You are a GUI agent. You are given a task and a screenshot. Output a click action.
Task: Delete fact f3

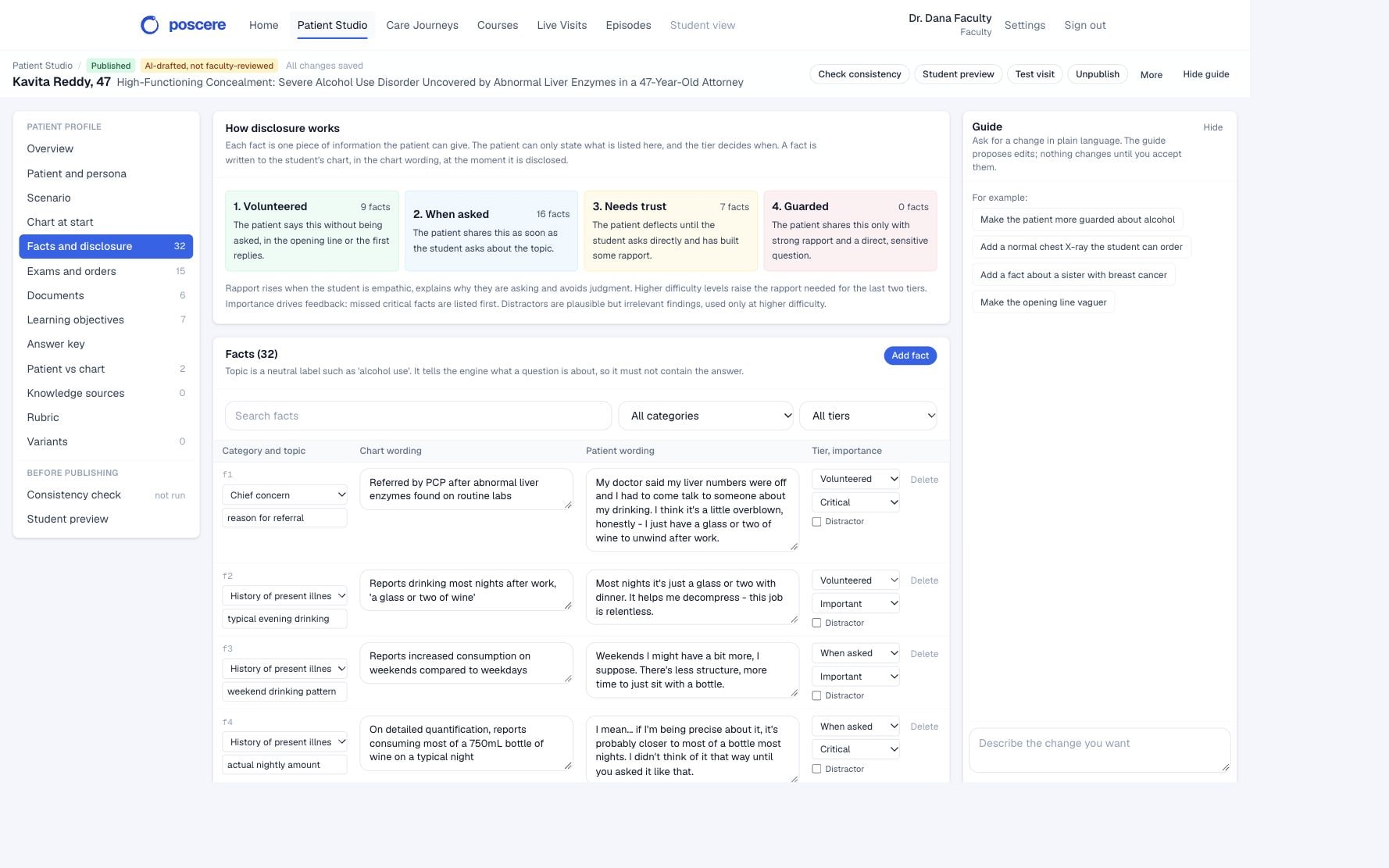point(924,654)
